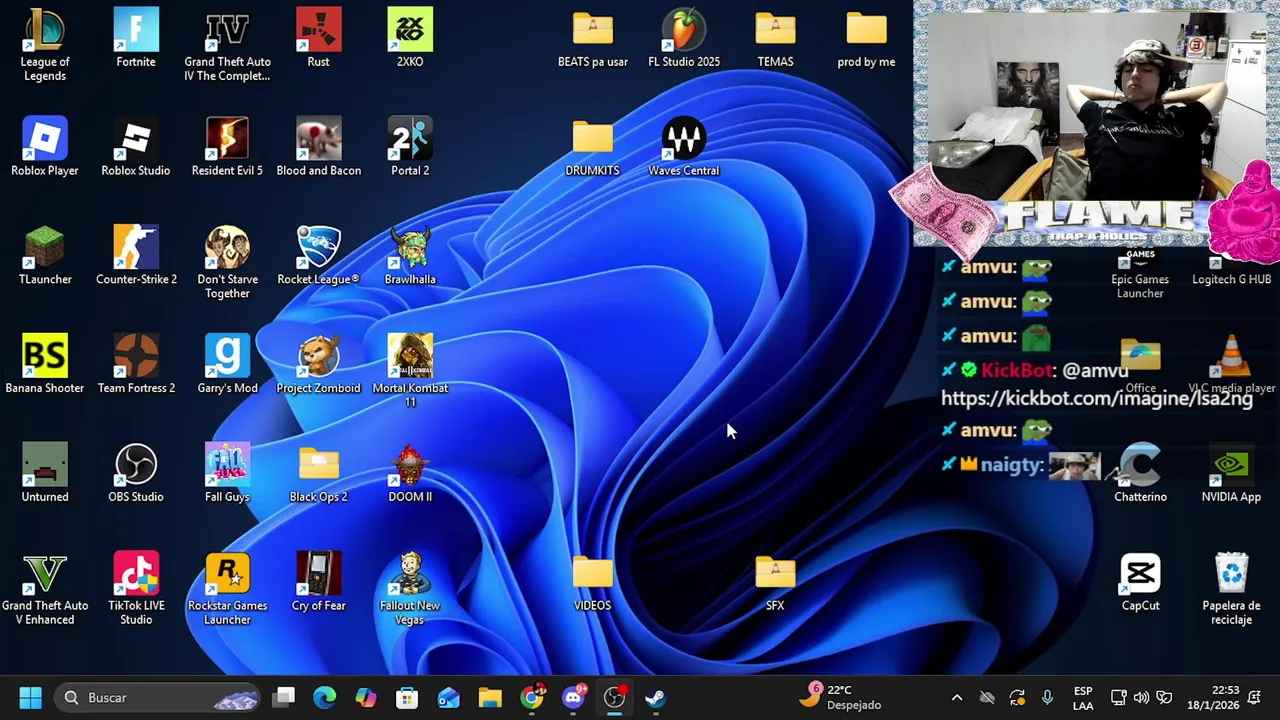
Task: Open ESP LAA language switcher
Action: (x=1083, y=698)
